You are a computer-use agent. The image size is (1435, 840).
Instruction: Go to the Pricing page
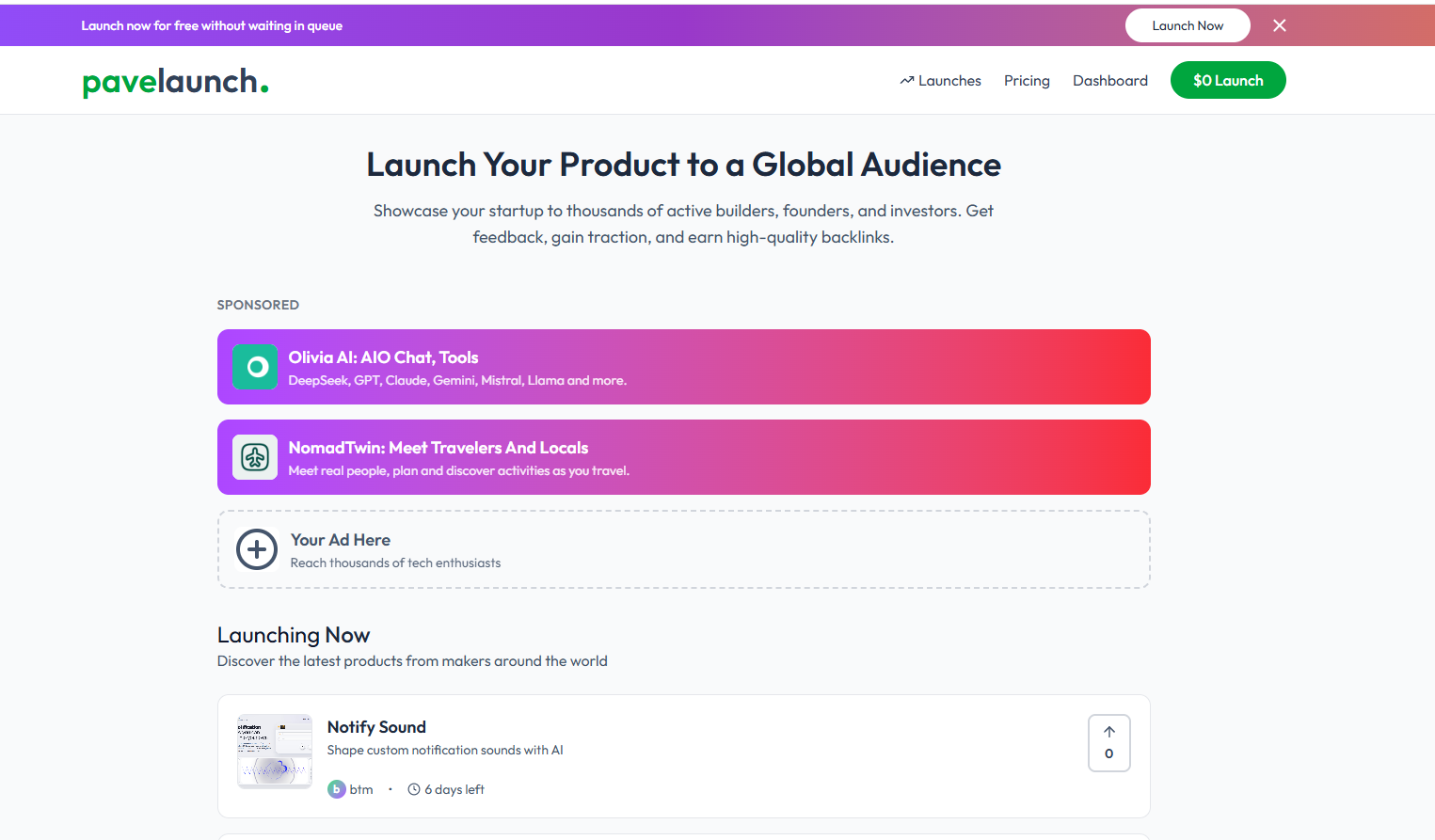(1027, 81)
